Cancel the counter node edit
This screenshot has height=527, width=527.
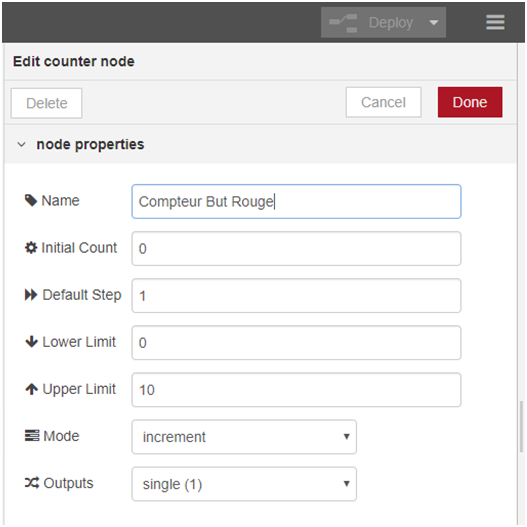(x=383, y=102)
